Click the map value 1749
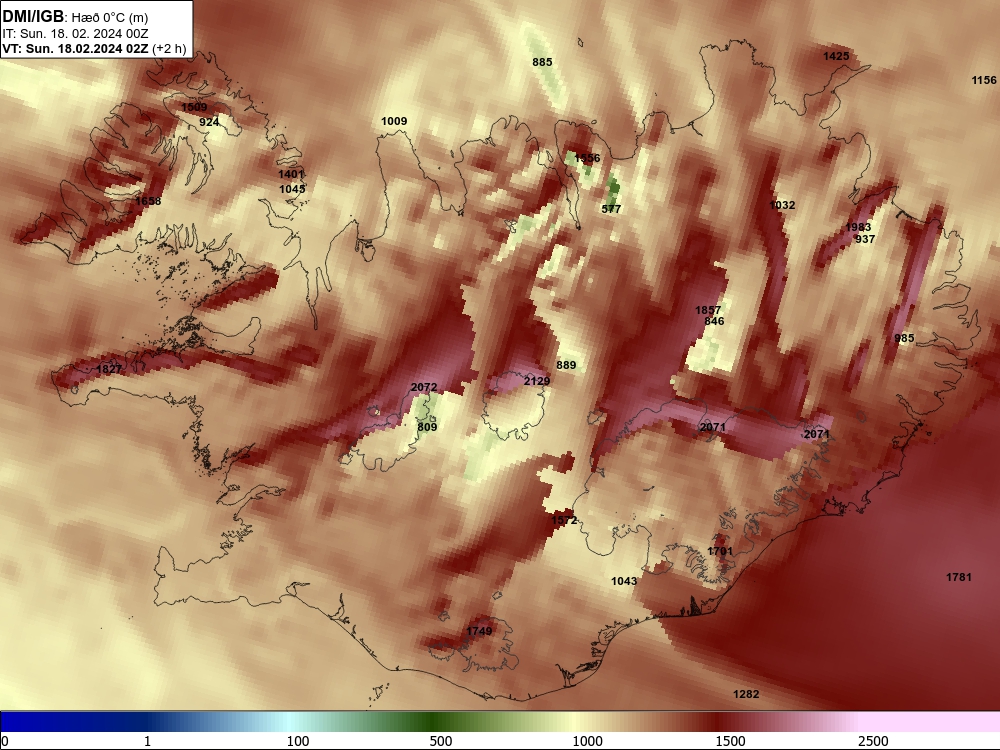 [x=479, y=631]
